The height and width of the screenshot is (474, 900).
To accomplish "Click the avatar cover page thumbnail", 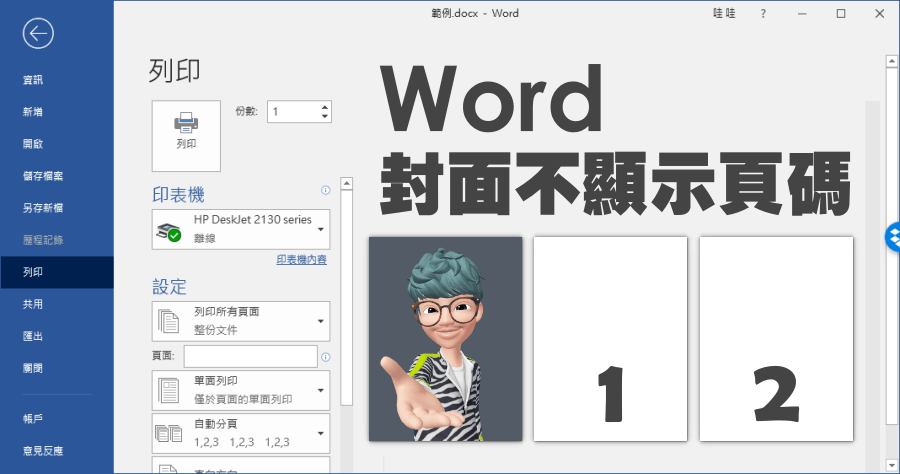I will pos(445,339).
